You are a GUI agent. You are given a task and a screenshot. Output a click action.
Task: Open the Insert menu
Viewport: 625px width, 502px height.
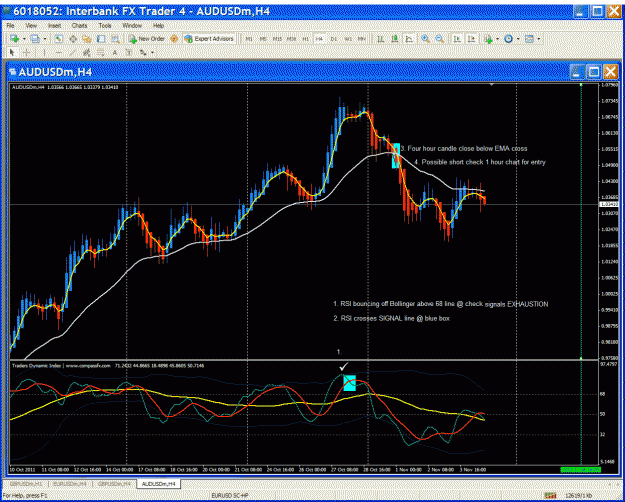point(55,26)
